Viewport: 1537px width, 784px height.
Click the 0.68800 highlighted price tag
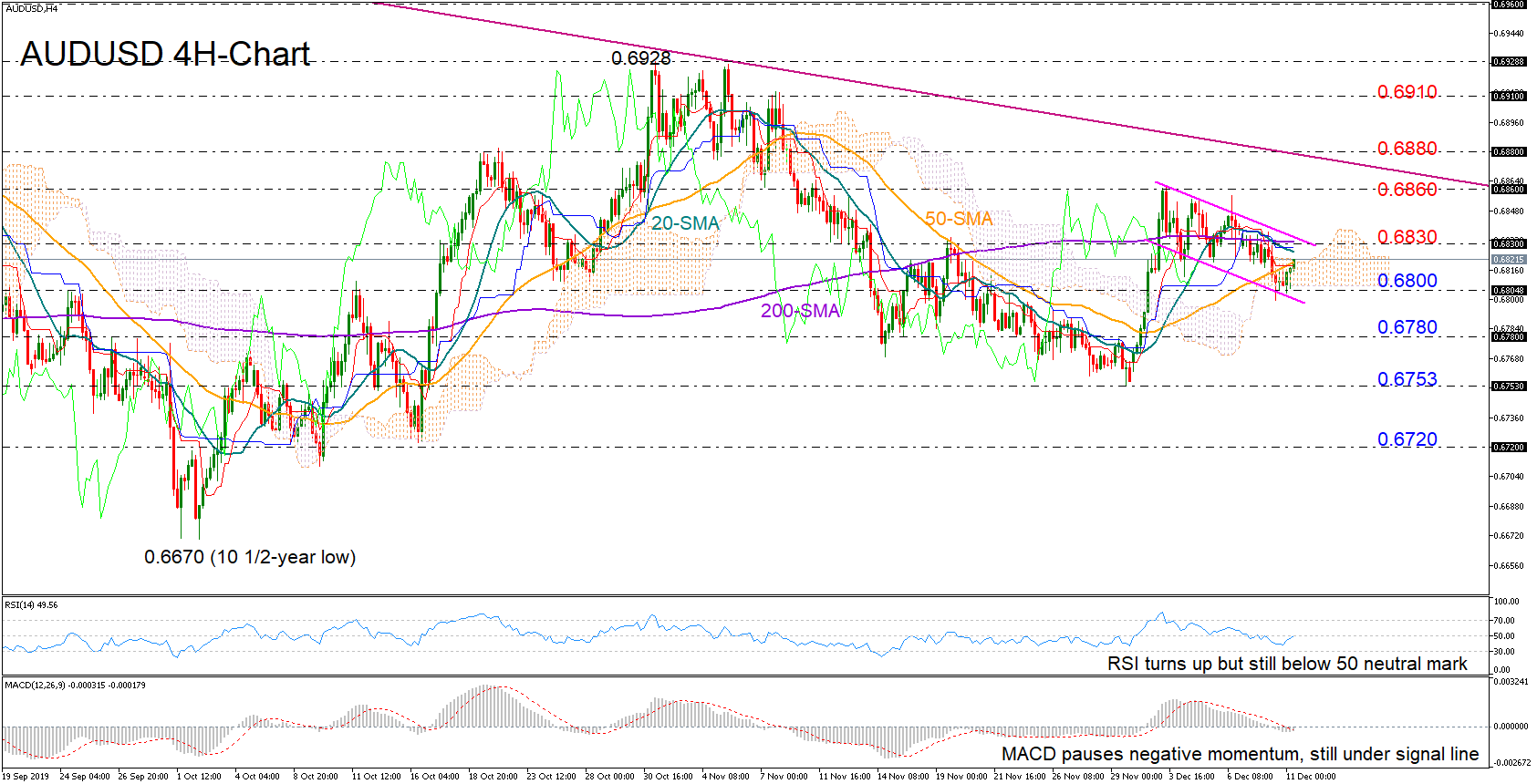point(1509,152)
